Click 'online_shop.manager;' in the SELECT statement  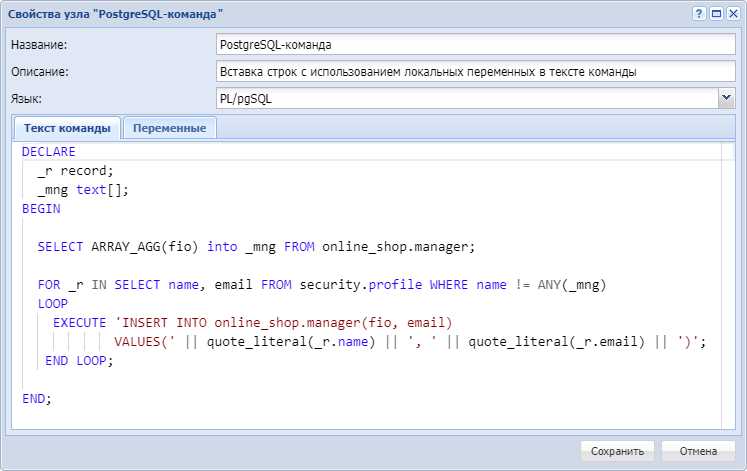(398, 247)
